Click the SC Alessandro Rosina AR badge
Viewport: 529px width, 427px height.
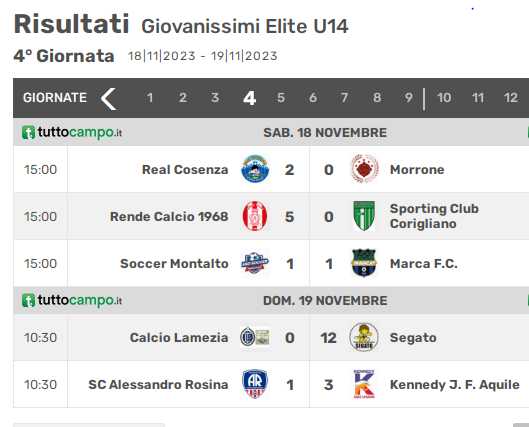[x=255, y=384]
